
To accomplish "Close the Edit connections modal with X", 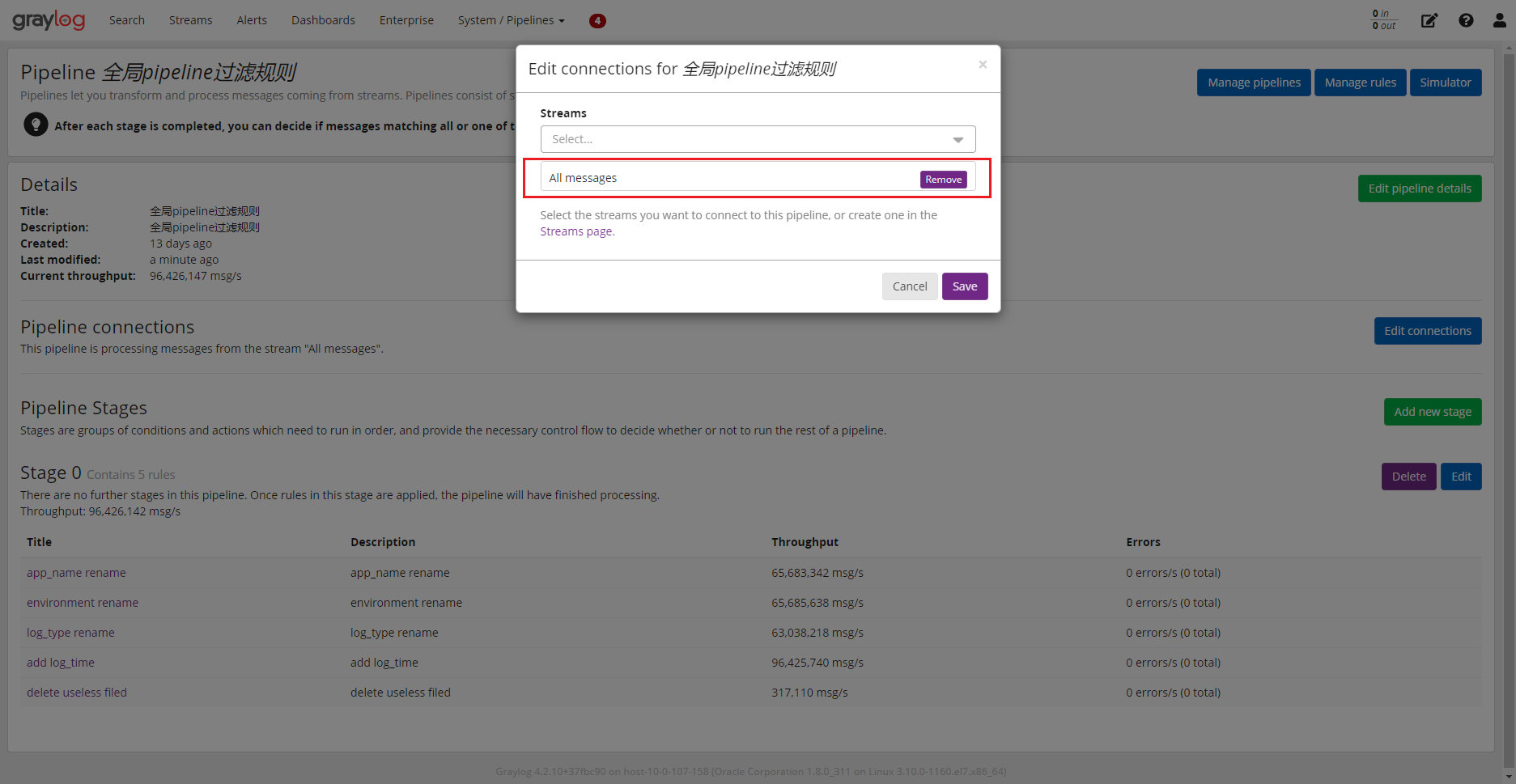I will [982, 64].
